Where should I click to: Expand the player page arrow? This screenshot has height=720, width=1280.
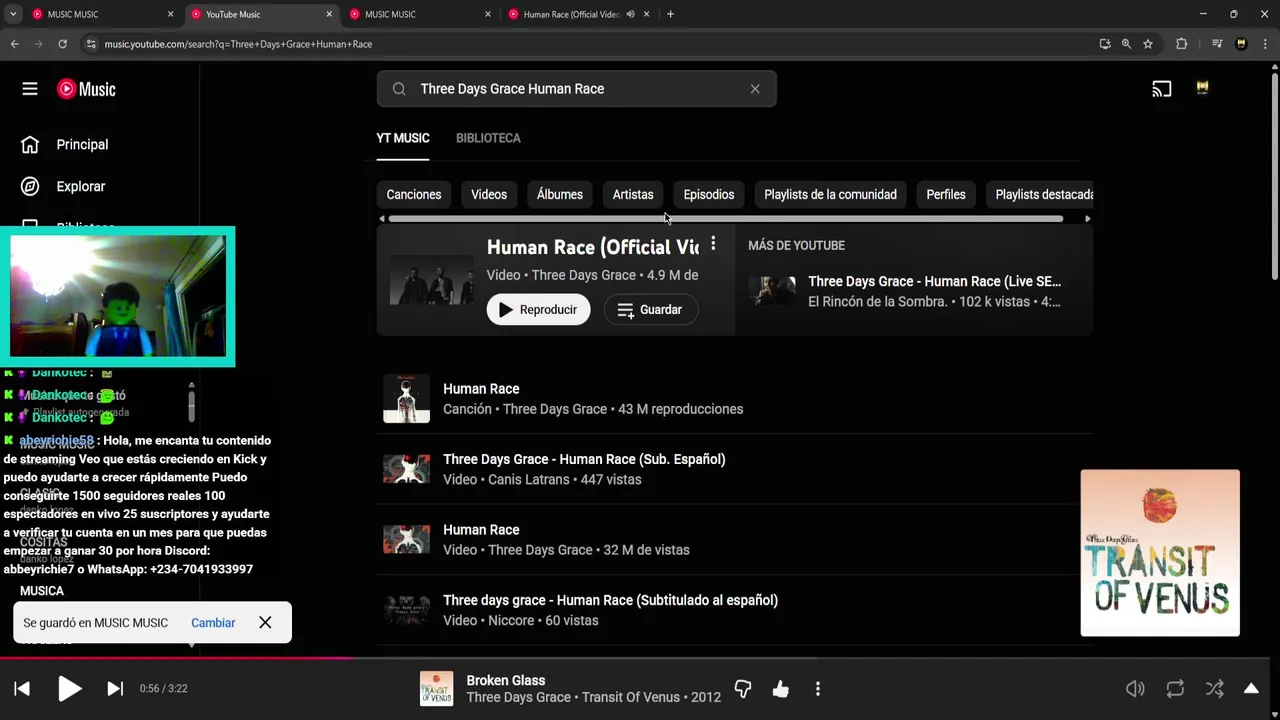tap(1251, 688)
